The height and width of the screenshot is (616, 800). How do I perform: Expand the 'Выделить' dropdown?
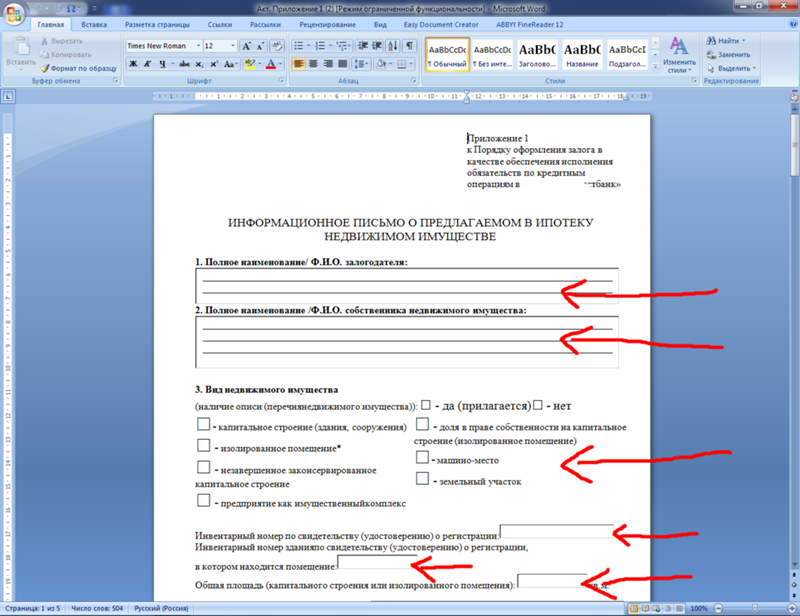point(754,68)
